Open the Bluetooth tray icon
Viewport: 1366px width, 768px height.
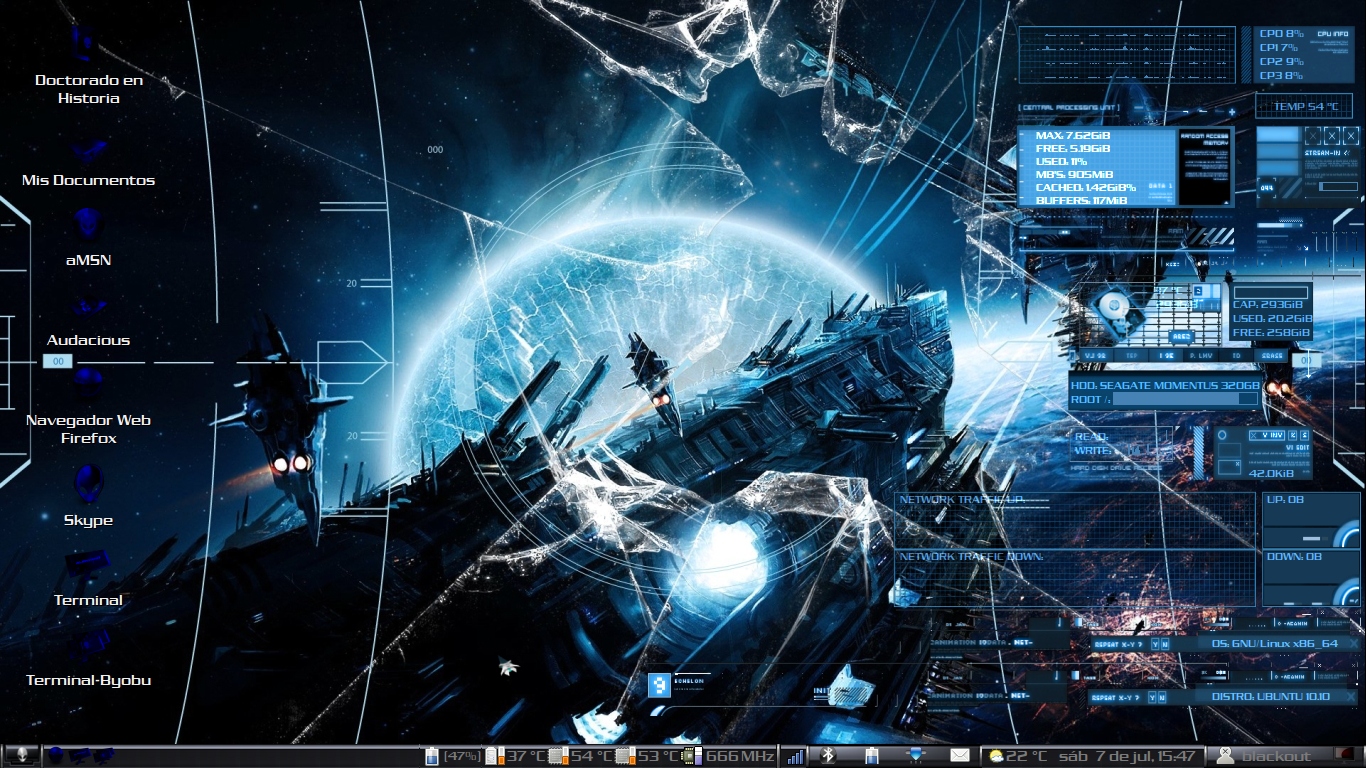(828, 755)
